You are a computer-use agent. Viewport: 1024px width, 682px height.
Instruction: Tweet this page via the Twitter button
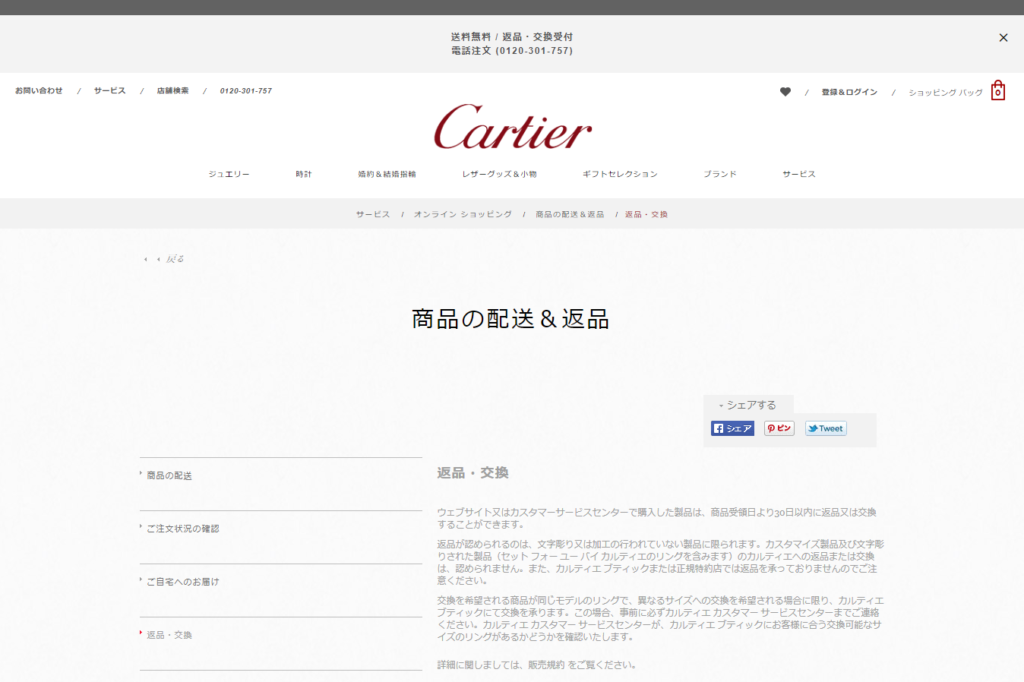click(x=824, y=428)
